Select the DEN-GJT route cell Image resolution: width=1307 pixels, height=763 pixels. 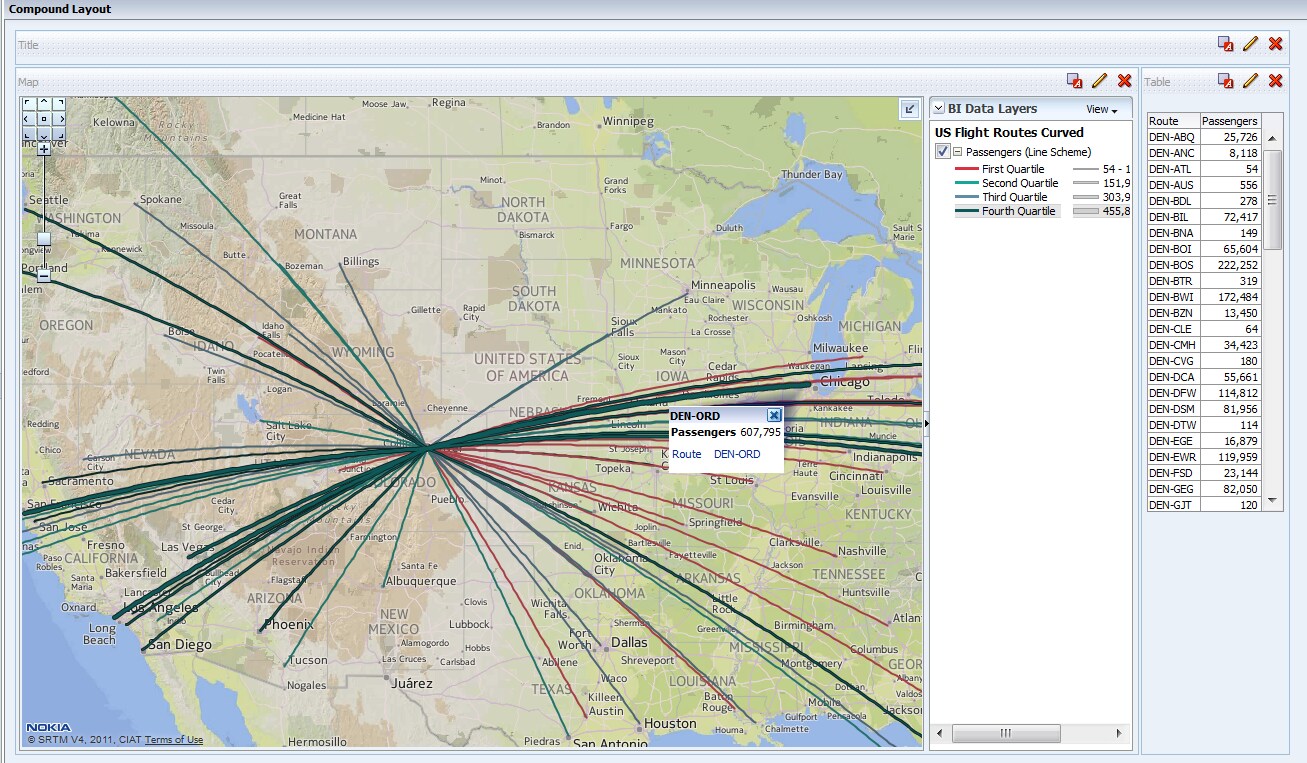tap(1173, 505)
